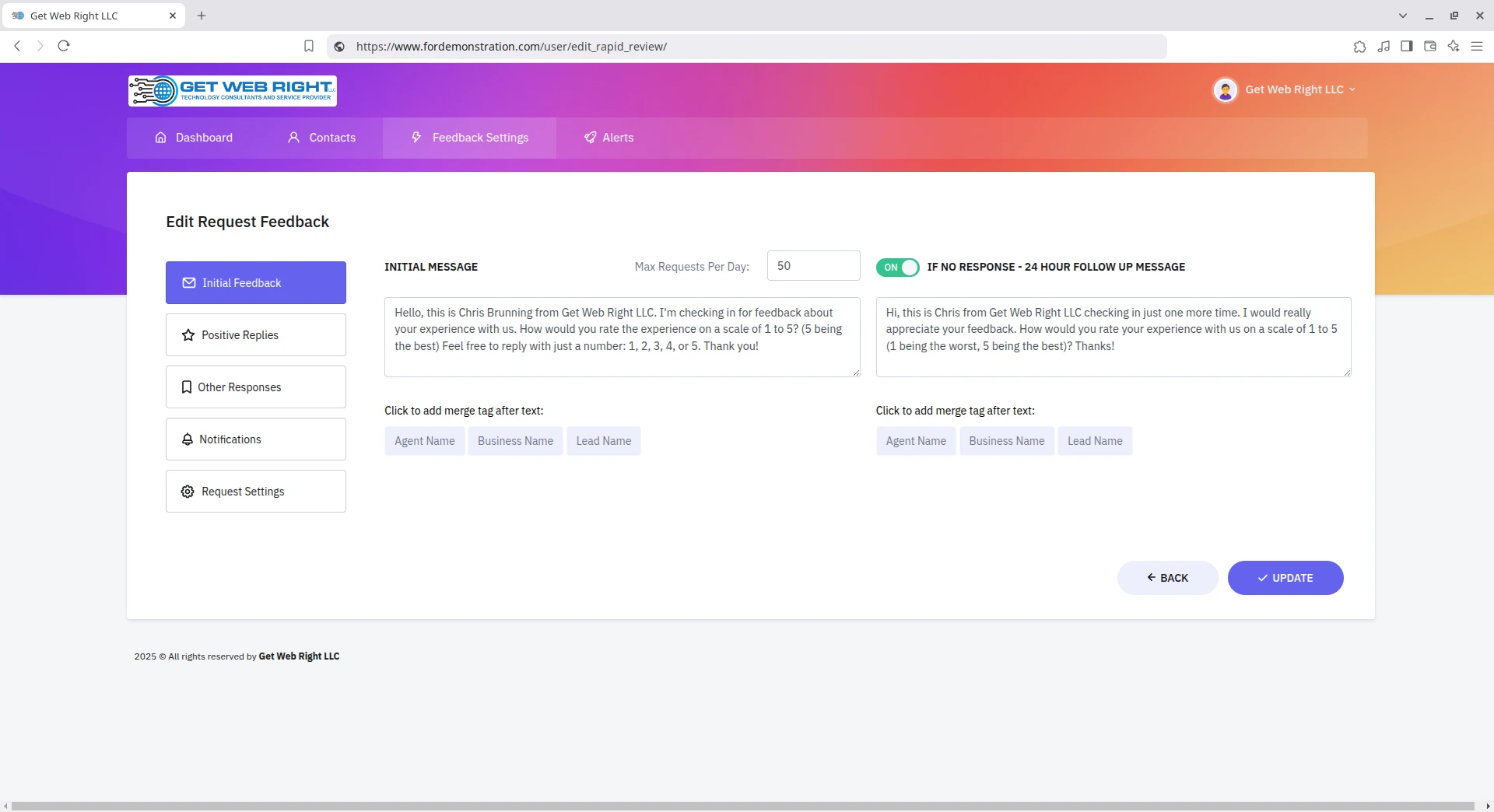
Task: Click the 'Edit Request Feedback' heading
Action: [247, 222]
